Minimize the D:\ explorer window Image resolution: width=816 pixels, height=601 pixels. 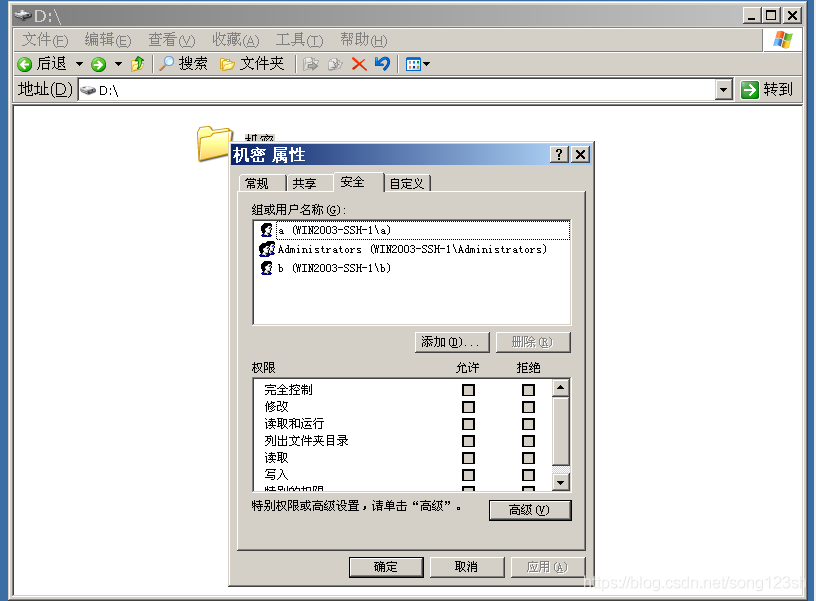point(751,16)
